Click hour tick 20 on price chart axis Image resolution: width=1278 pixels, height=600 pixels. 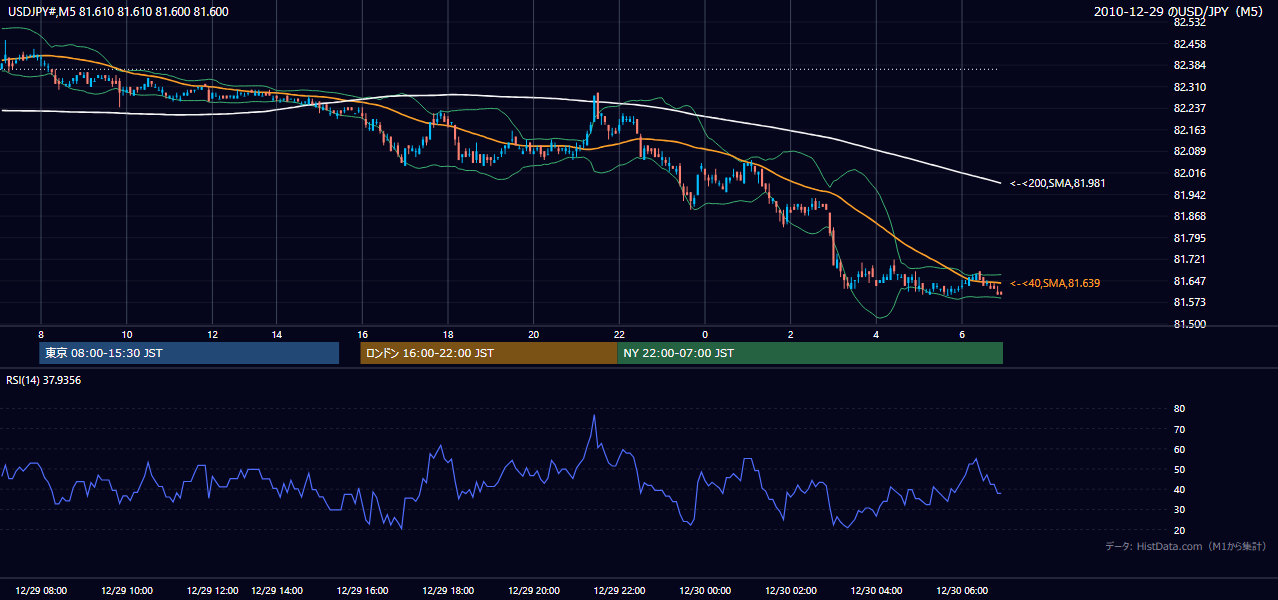533,334
